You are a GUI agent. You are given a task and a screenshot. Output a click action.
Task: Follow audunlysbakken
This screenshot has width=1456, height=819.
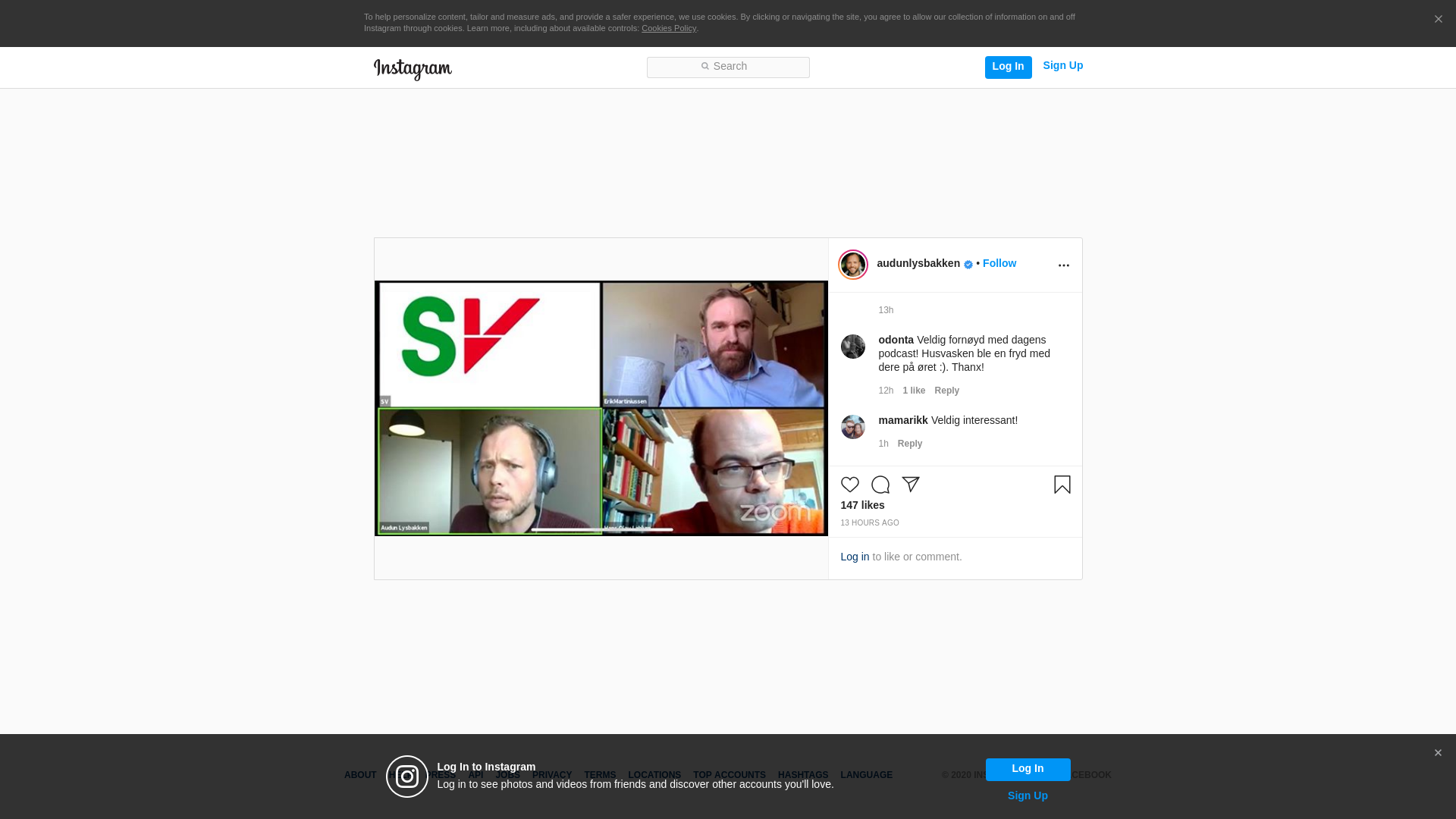(x=999, y=264)
